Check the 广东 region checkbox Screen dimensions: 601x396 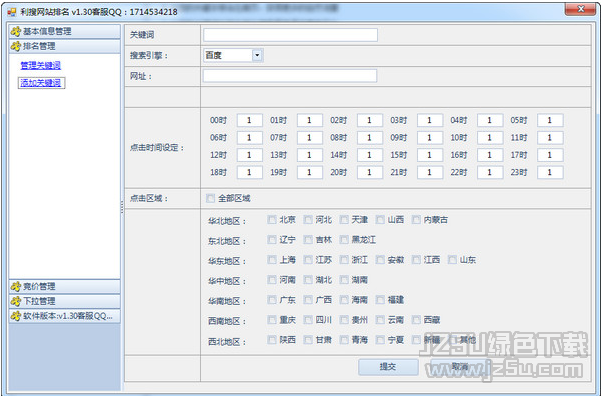[271, 300]
